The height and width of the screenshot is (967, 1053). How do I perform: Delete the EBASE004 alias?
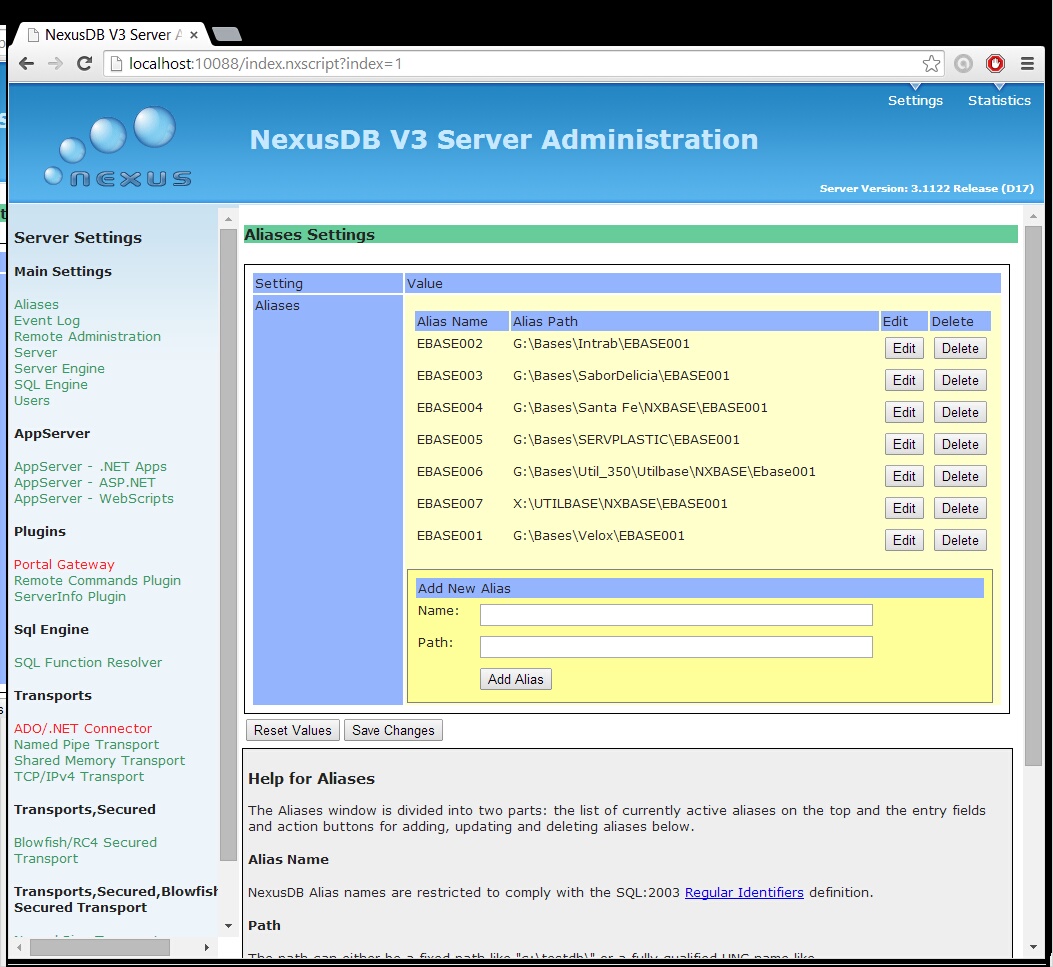pyautogui.click(x=960, y=412)
